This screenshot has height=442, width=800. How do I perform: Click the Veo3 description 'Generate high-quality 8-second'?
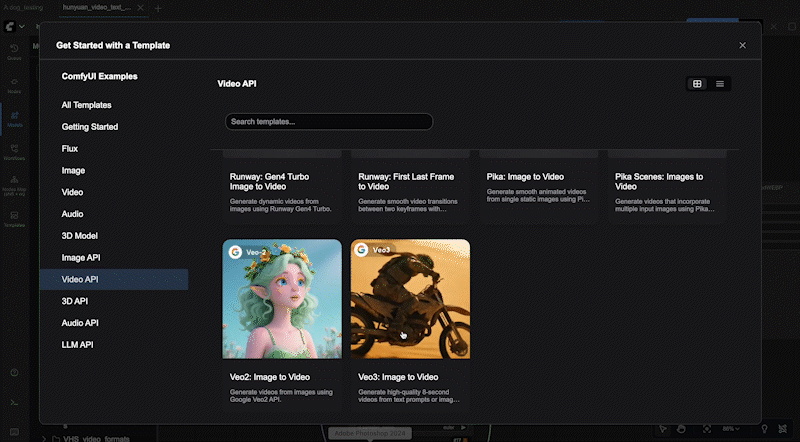pyautogui.click(x=409, y=396)
